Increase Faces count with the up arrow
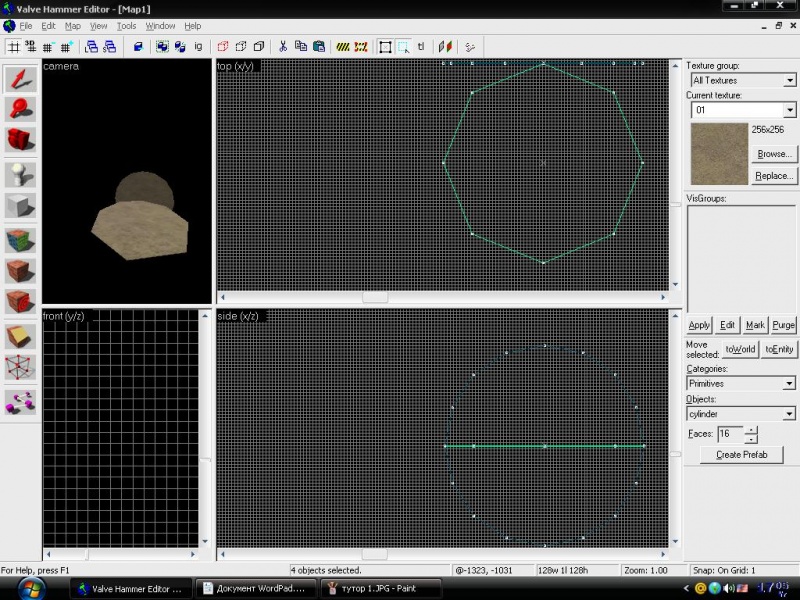 coord(751,430)
